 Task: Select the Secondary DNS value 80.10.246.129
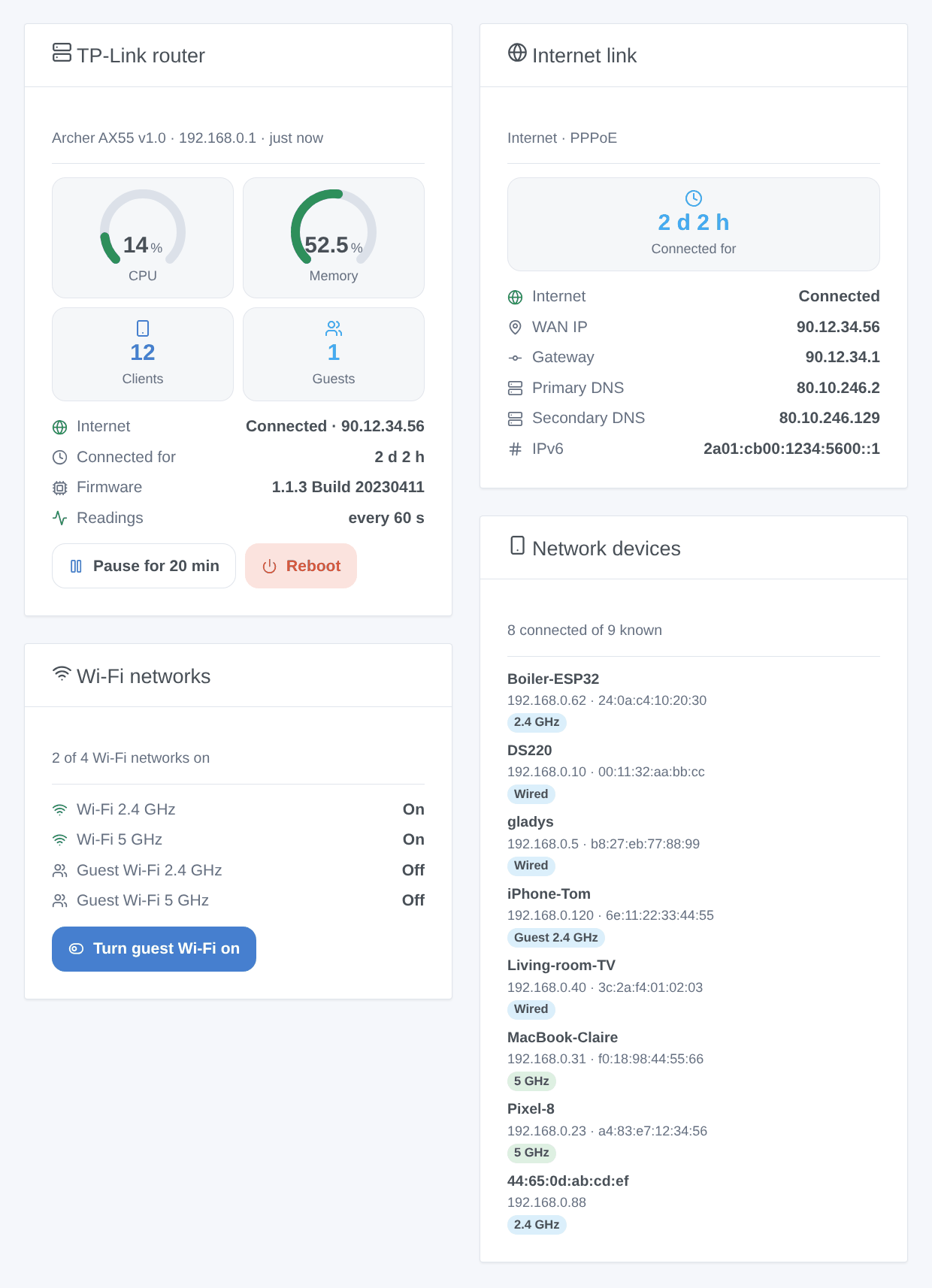click(829, 418)
